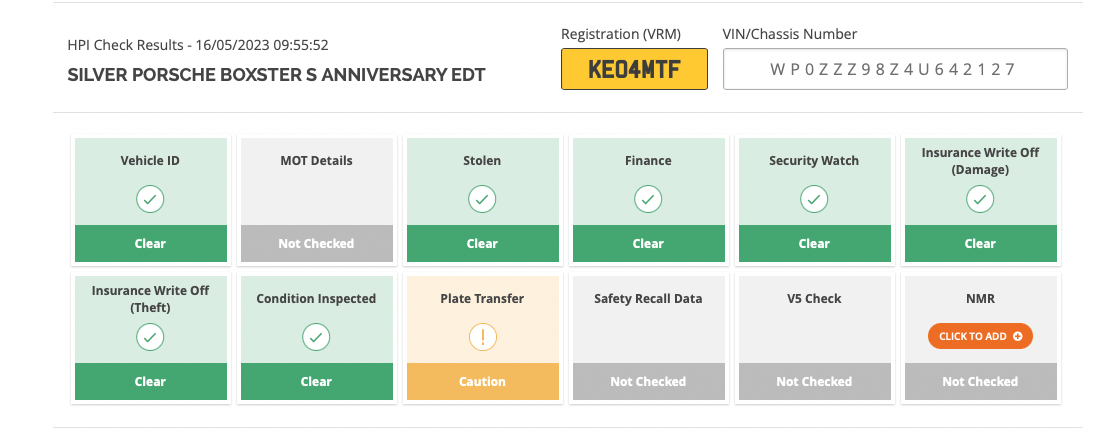Click the Insurance Write Off (Damage) 'Clear' bar
The width and height of the screenshot is (1119, 437).
point(980,243)
